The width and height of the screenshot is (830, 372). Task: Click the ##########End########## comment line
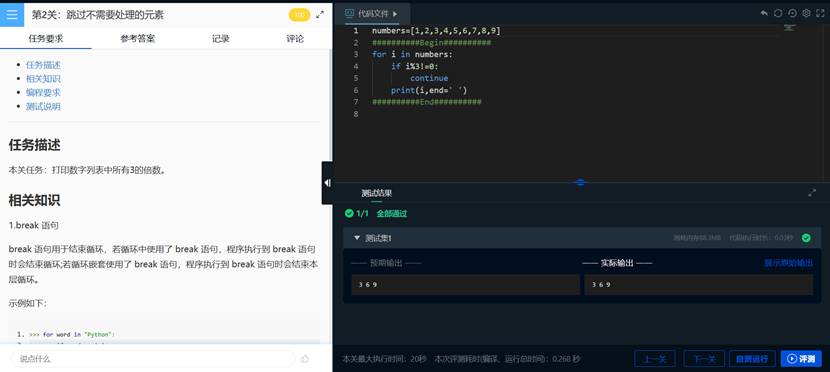coord(427,102)
